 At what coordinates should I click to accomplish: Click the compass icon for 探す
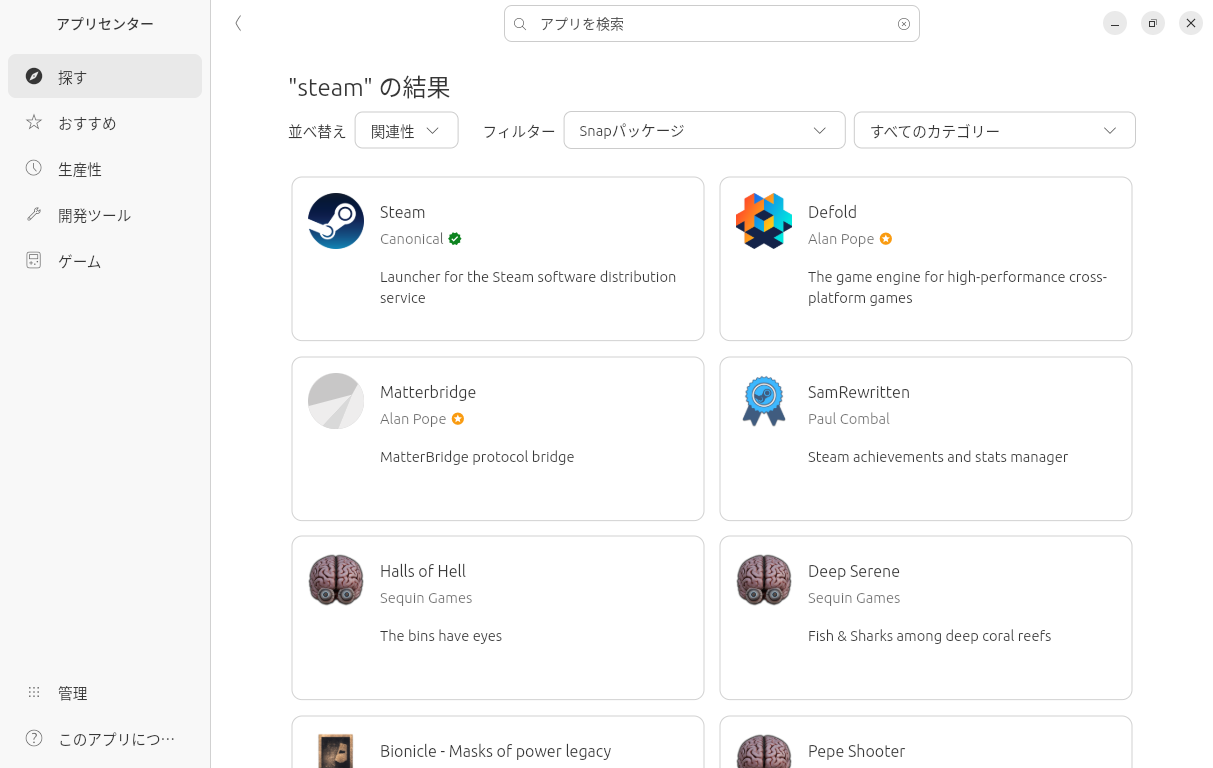pyautogui.click(x=34, y=76)
